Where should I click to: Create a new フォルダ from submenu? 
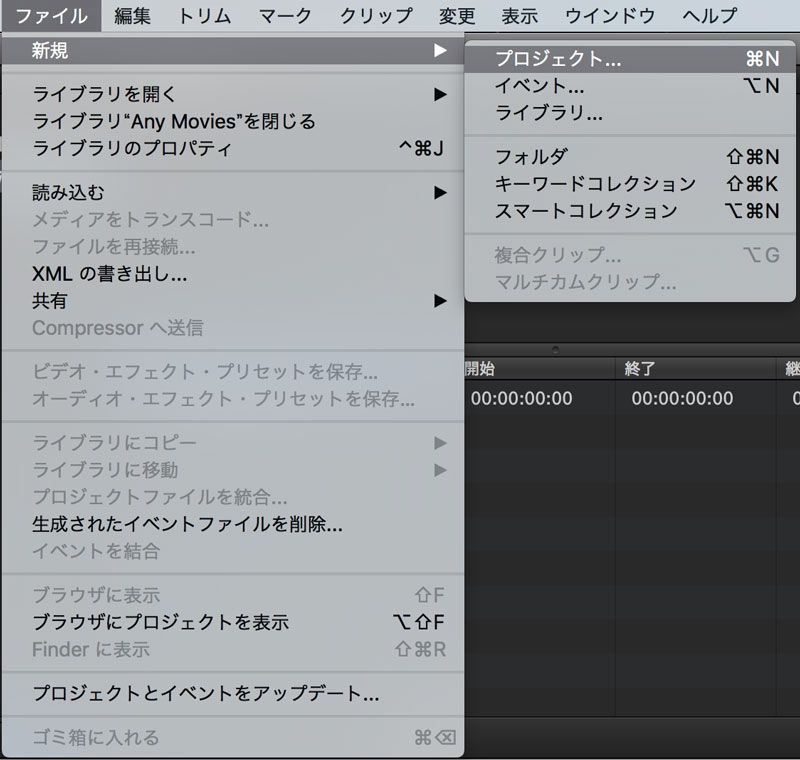531,156
